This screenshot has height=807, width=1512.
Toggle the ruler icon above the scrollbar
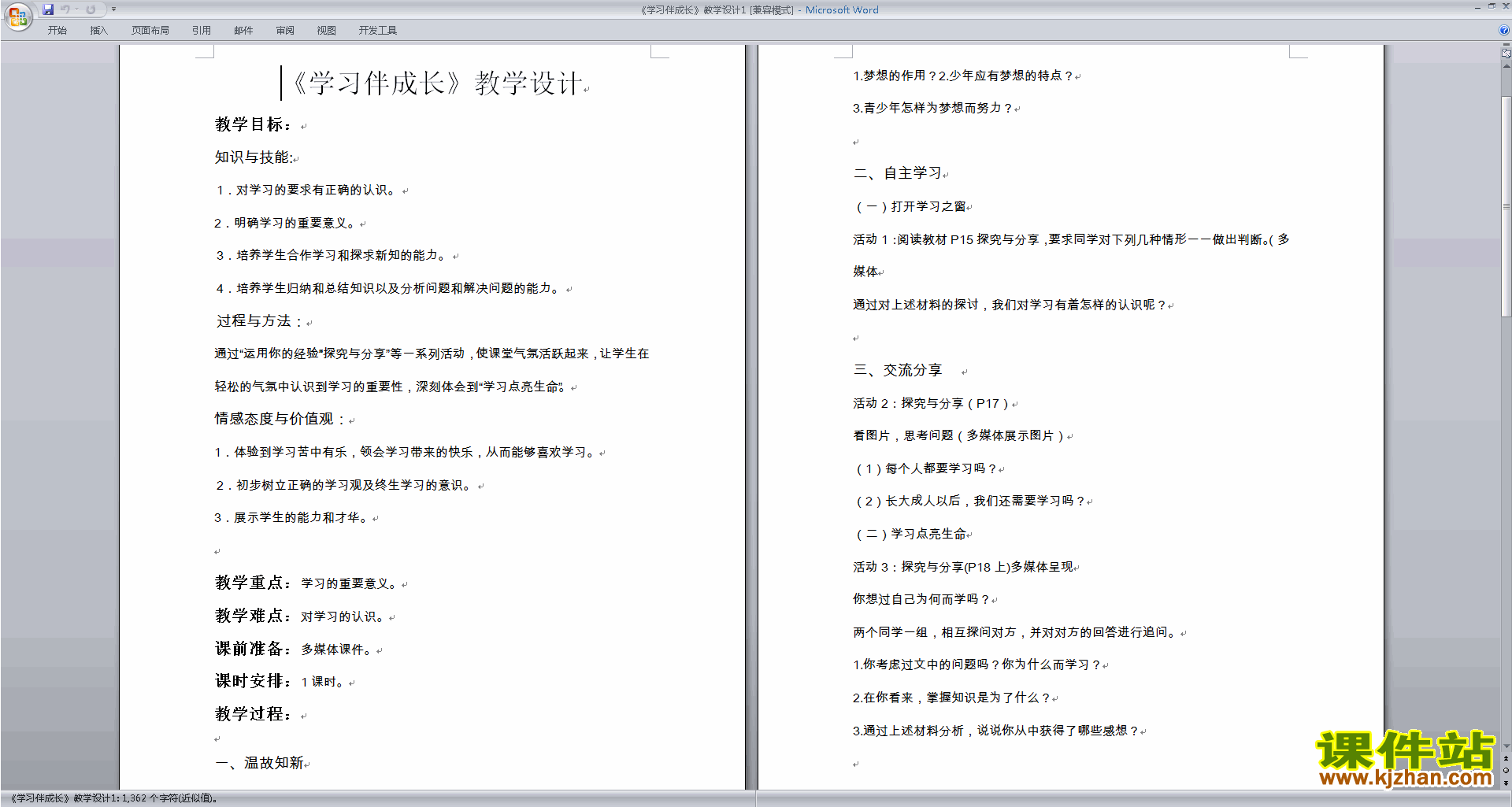click(x=1506, y=54)
